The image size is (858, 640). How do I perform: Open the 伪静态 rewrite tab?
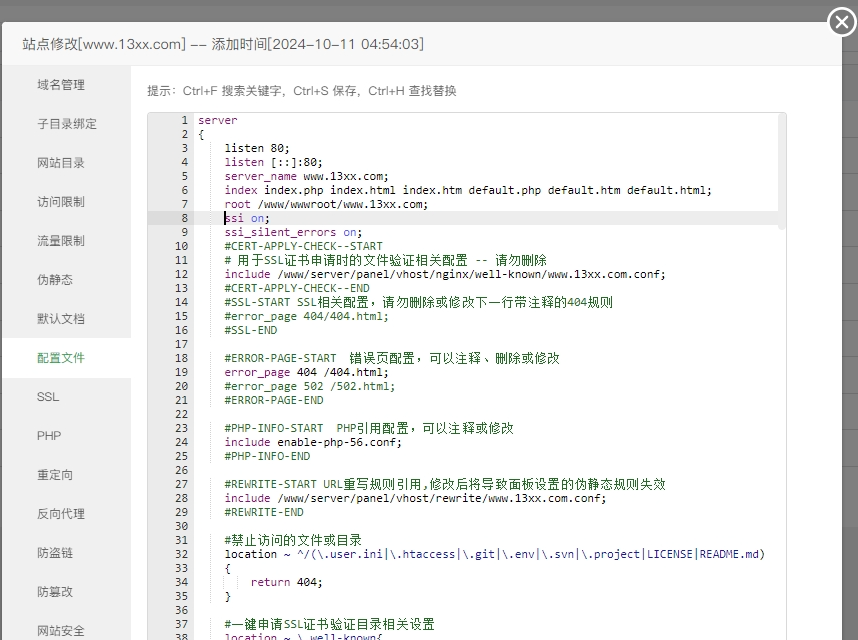(55, 280)
